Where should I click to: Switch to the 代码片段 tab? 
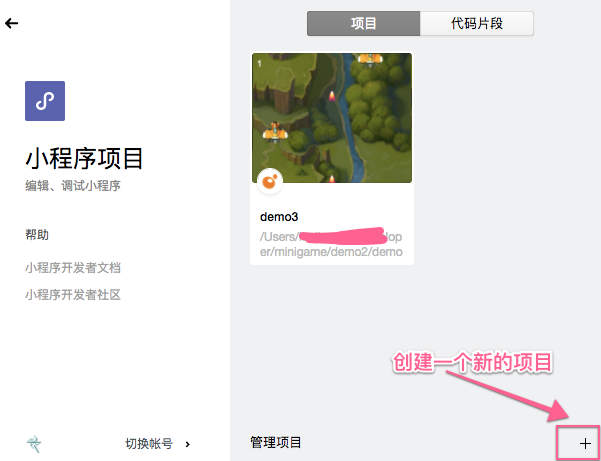[477, 23]
